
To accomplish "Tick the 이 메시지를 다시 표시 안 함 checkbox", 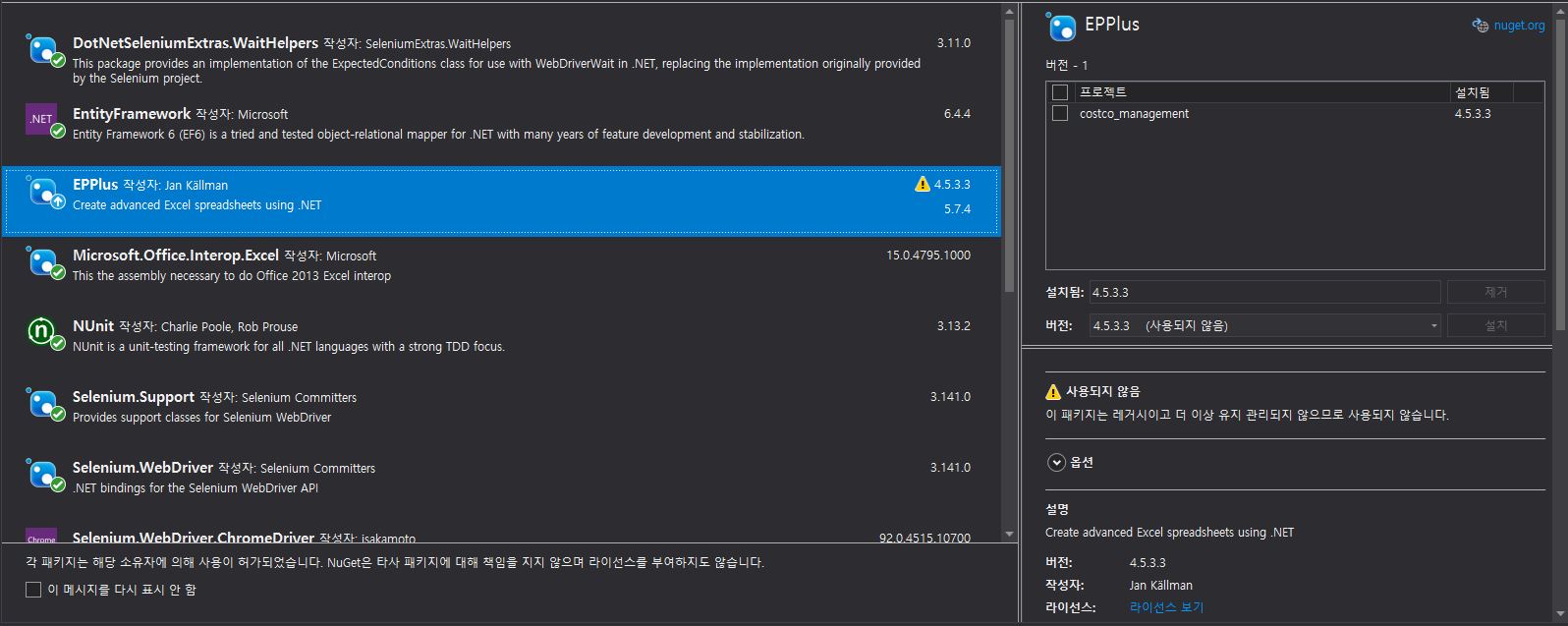I will (x=33, y=590).
